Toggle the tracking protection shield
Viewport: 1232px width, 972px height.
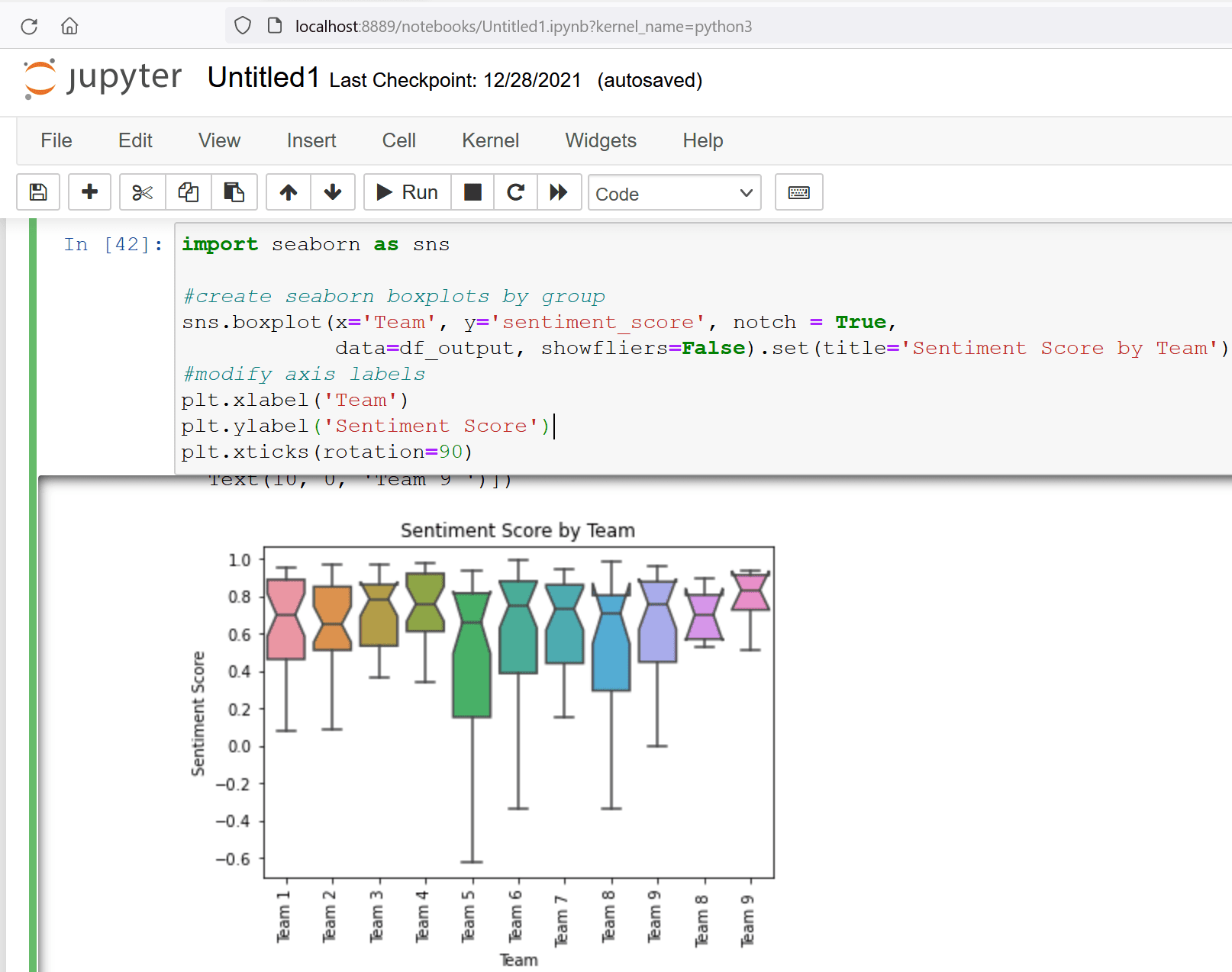pos(241,24)
